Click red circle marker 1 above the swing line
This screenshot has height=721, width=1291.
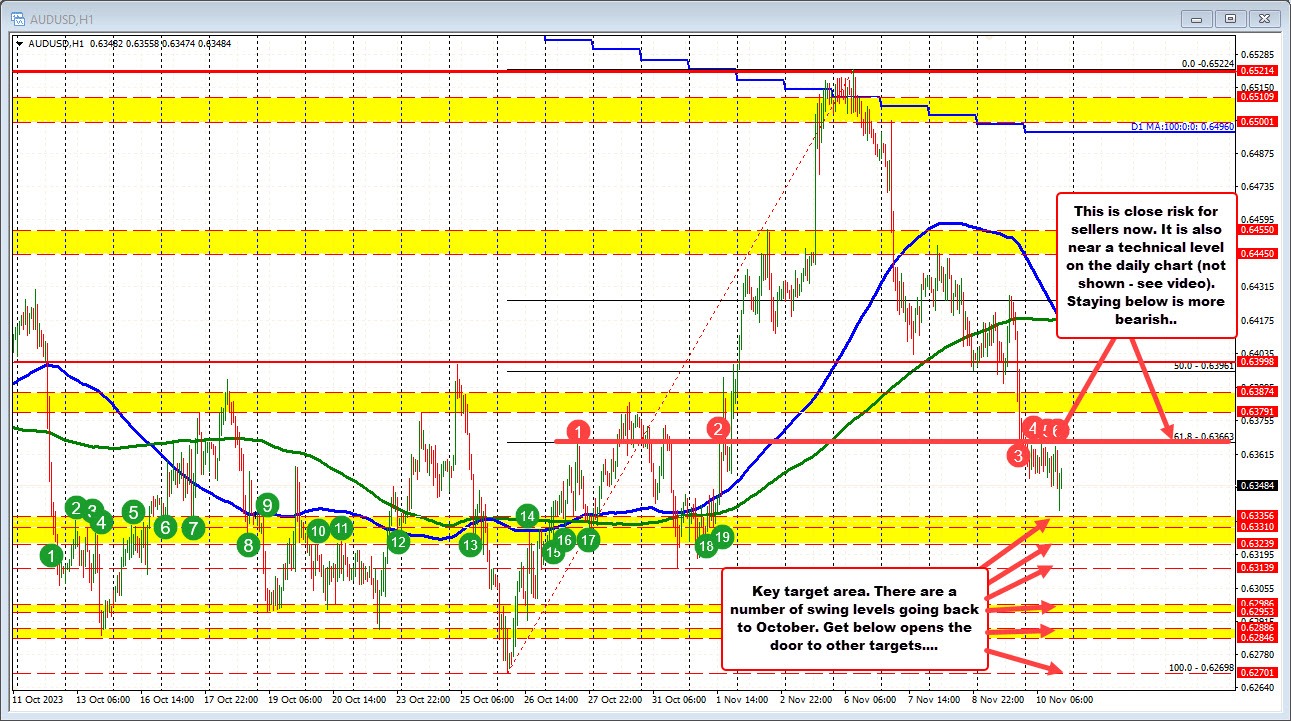pos(577,432)
